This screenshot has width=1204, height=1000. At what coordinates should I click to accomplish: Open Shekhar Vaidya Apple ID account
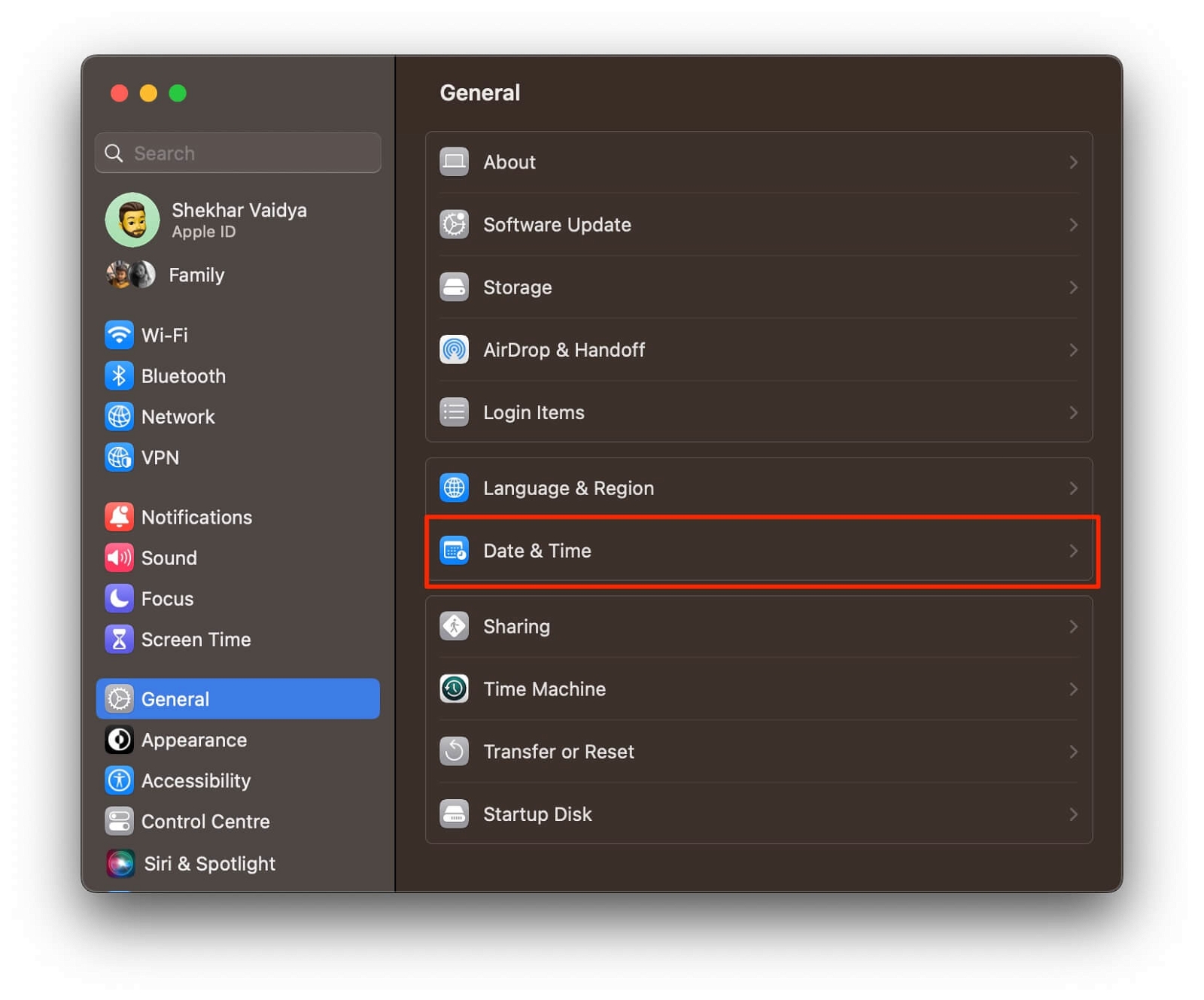click(238, 220)
